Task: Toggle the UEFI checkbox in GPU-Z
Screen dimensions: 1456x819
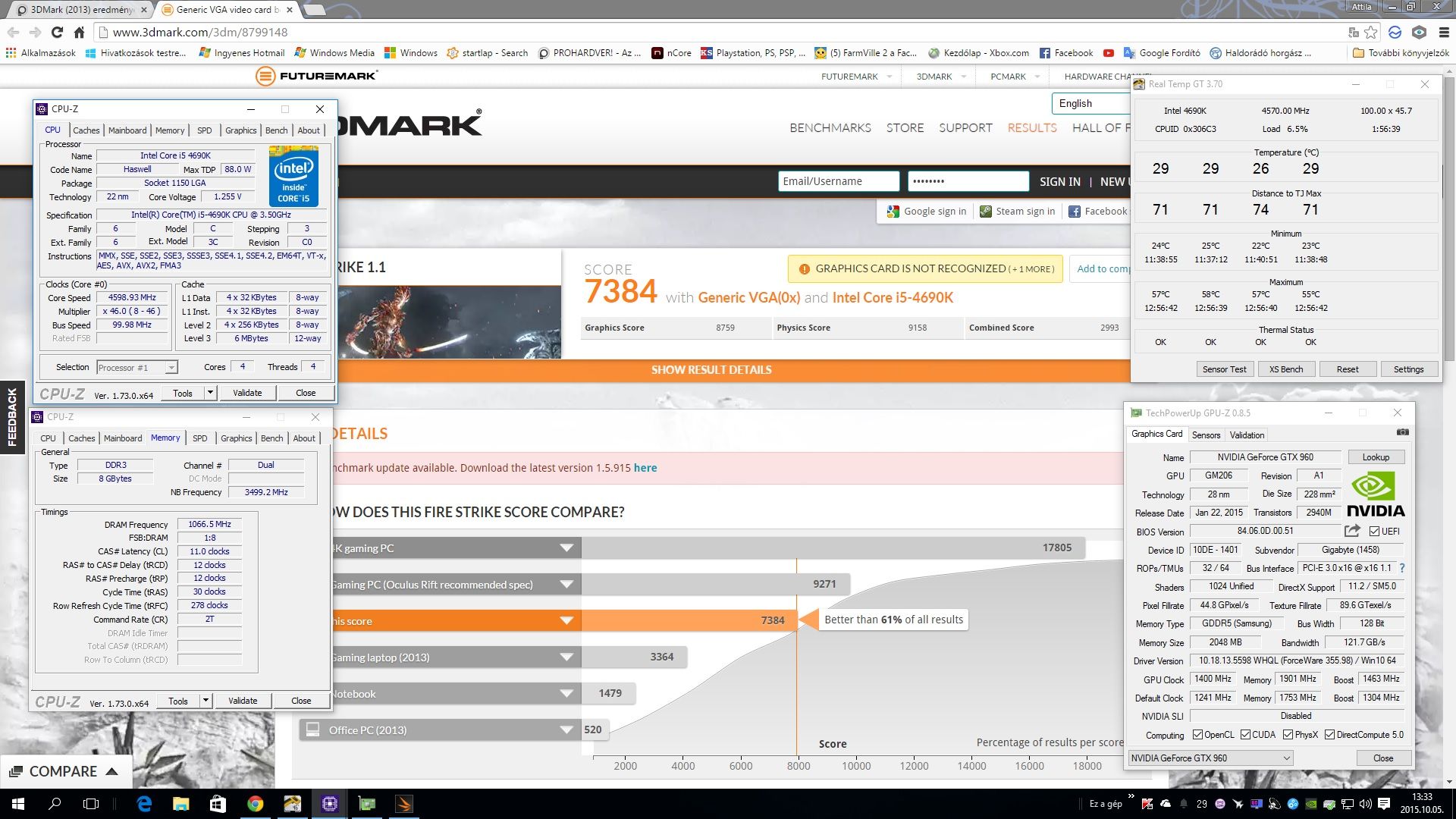Action: pos(1374,532)
